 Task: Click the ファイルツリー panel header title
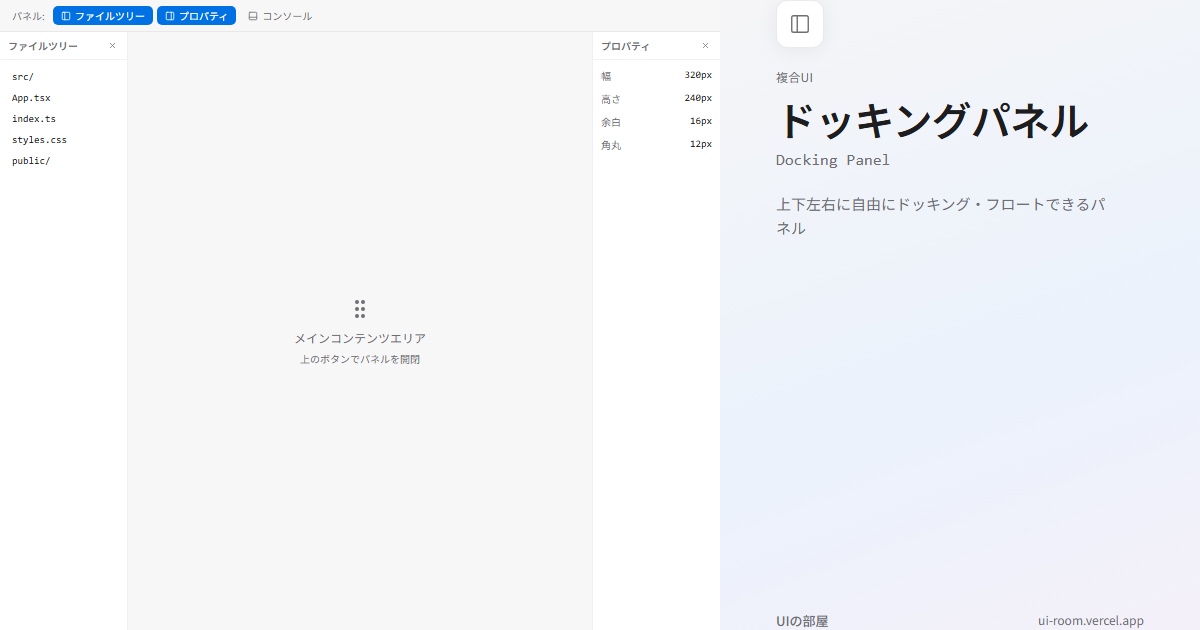coord(43,46)
